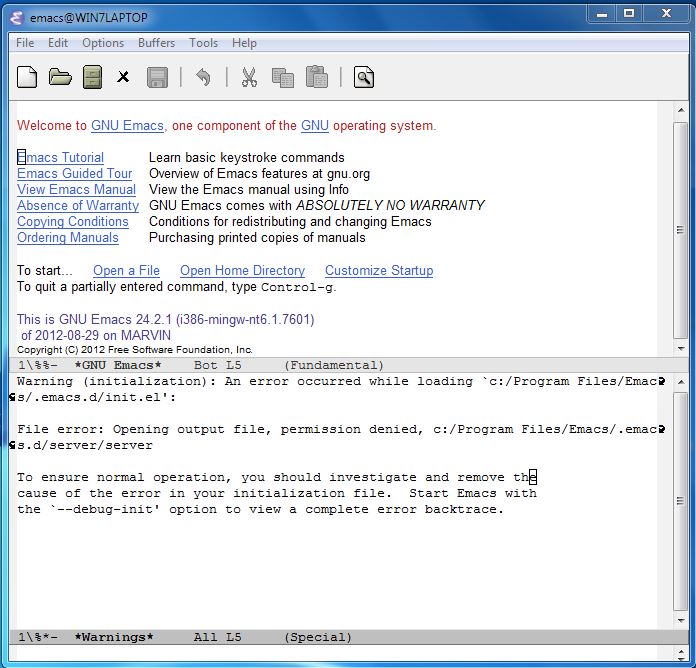This screenshot has width=696, height=668.
Task: Click '1\%%-' status at GNU Emacs mode line start
Action: (x=38, y=365)
